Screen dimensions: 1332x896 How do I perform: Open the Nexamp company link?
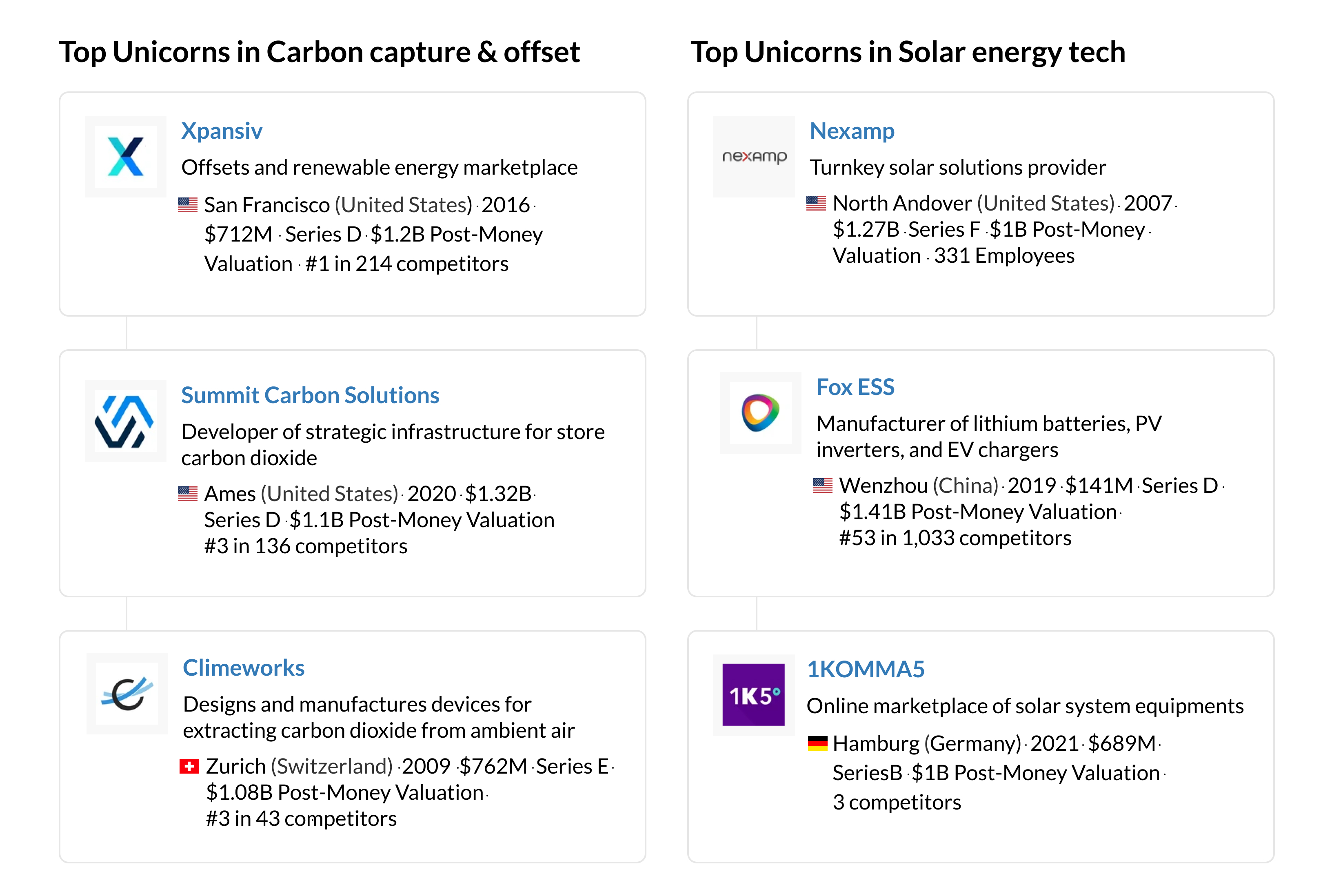point(851,131)
